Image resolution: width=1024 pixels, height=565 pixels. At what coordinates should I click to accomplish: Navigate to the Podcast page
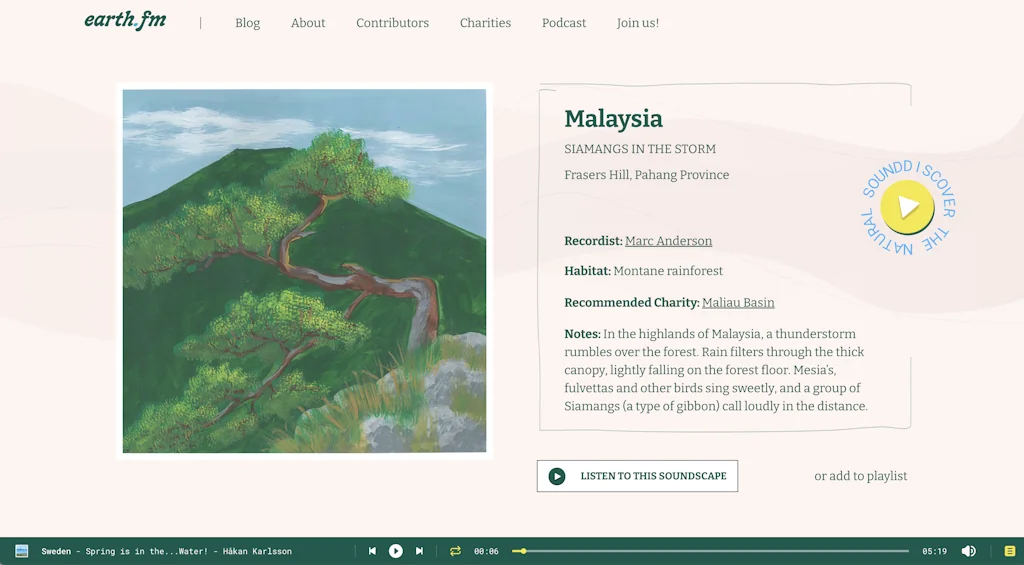[564, 23]
